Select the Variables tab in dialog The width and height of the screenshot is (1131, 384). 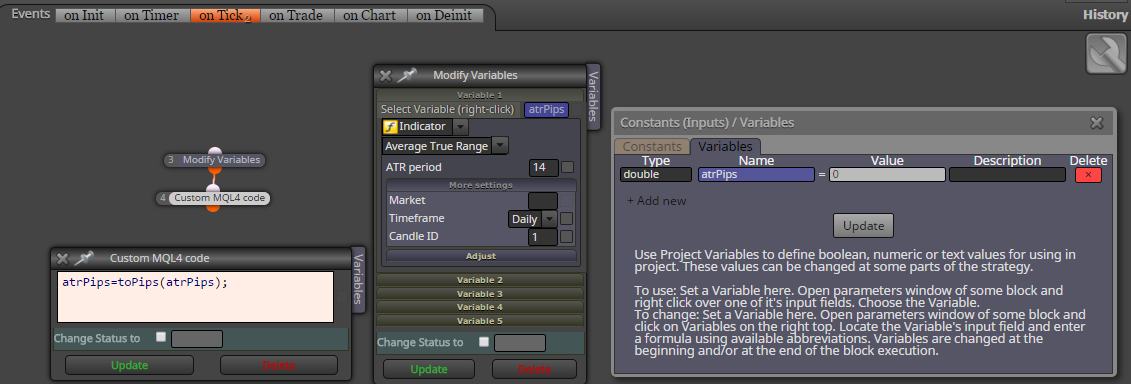[725, 147]
